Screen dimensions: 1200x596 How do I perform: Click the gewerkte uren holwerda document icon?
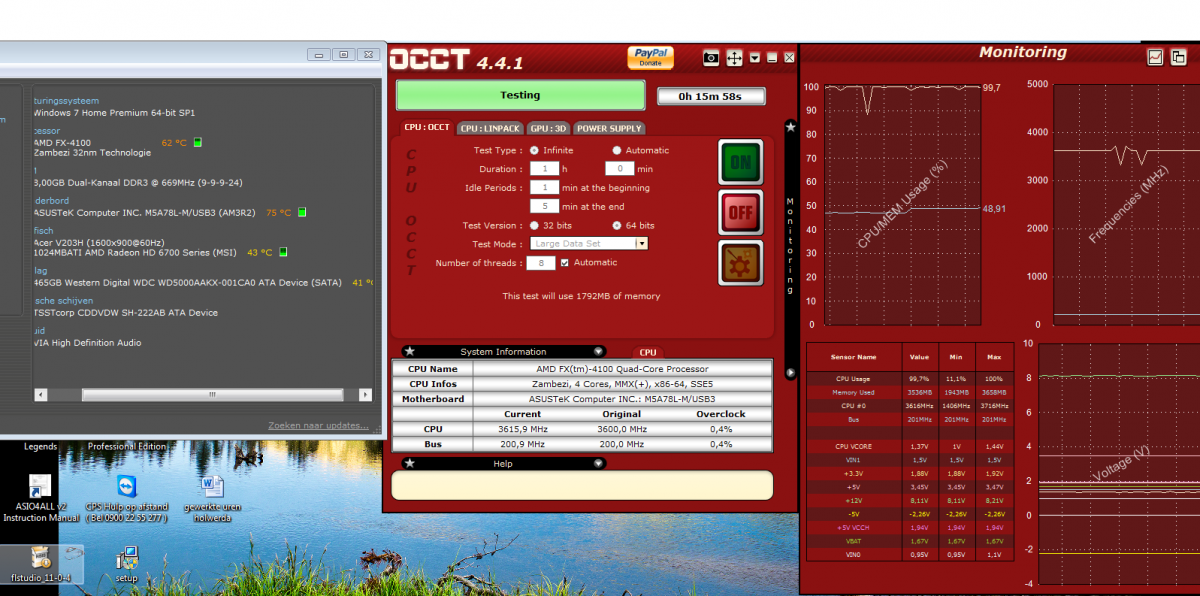(212, 498)
